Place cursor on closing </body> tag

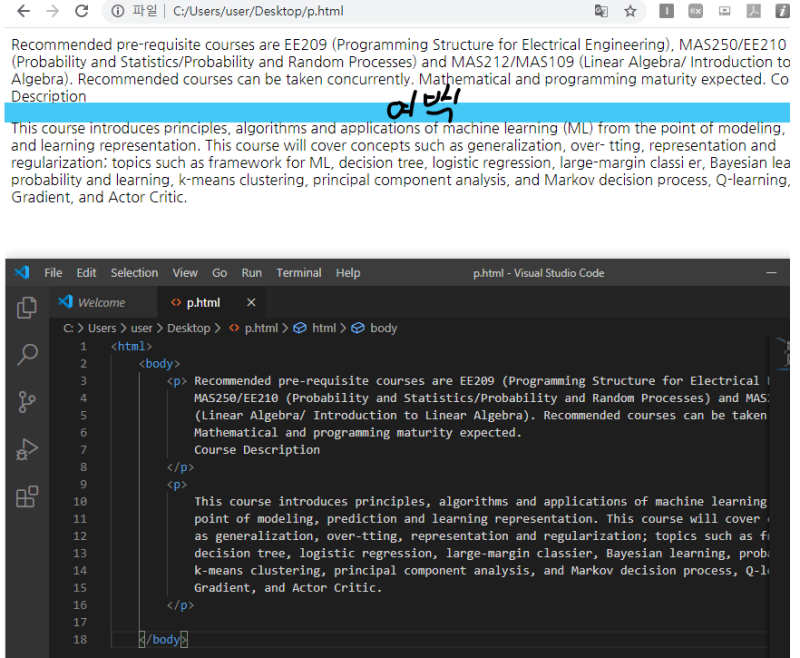click(163, 639)
